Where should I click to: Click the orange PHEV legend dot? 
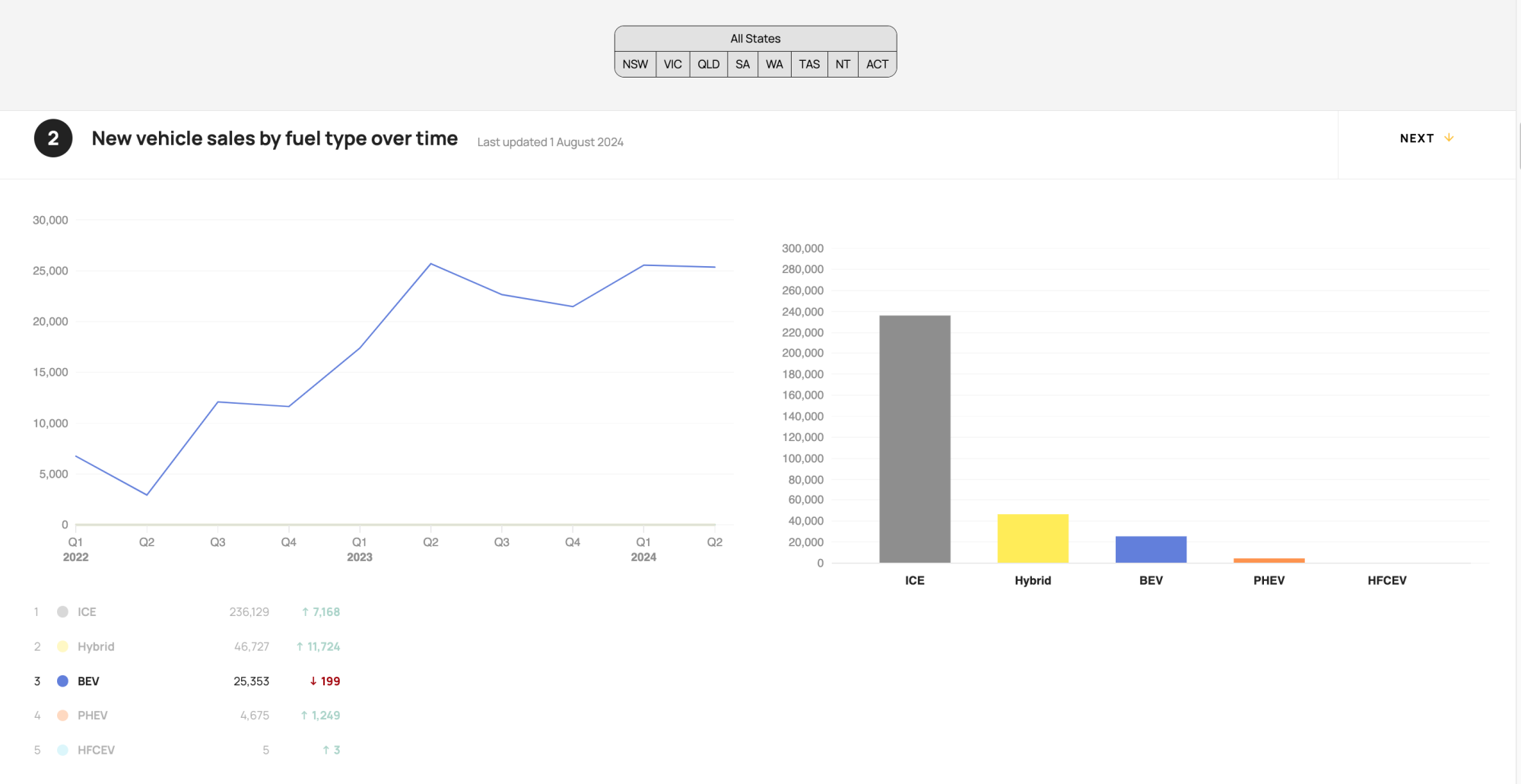click(63, 716)
